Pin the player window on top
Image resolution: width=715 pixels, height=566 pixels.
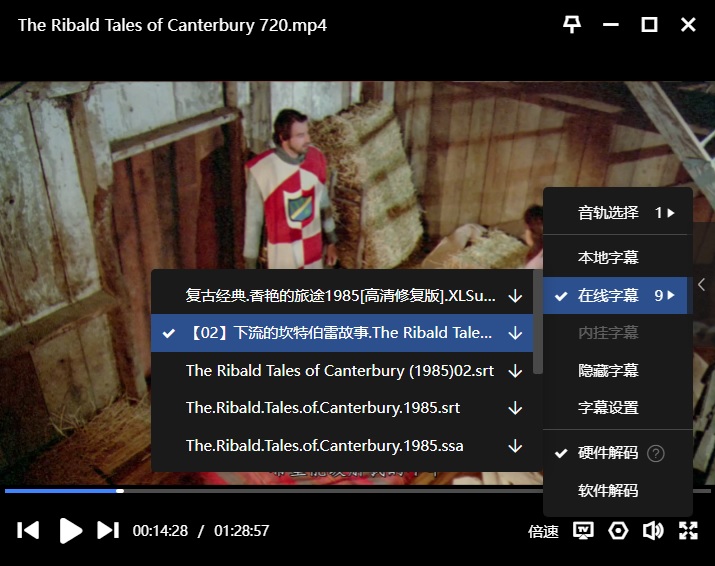pos(572,25)
